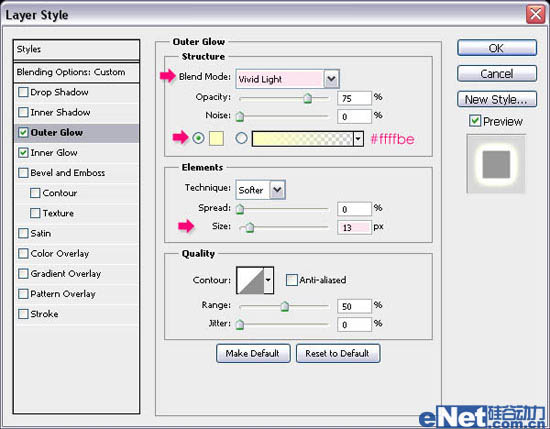
Task: Toggle the Preview checkbox
Action: pyautogui.click(x=475, y=121)
